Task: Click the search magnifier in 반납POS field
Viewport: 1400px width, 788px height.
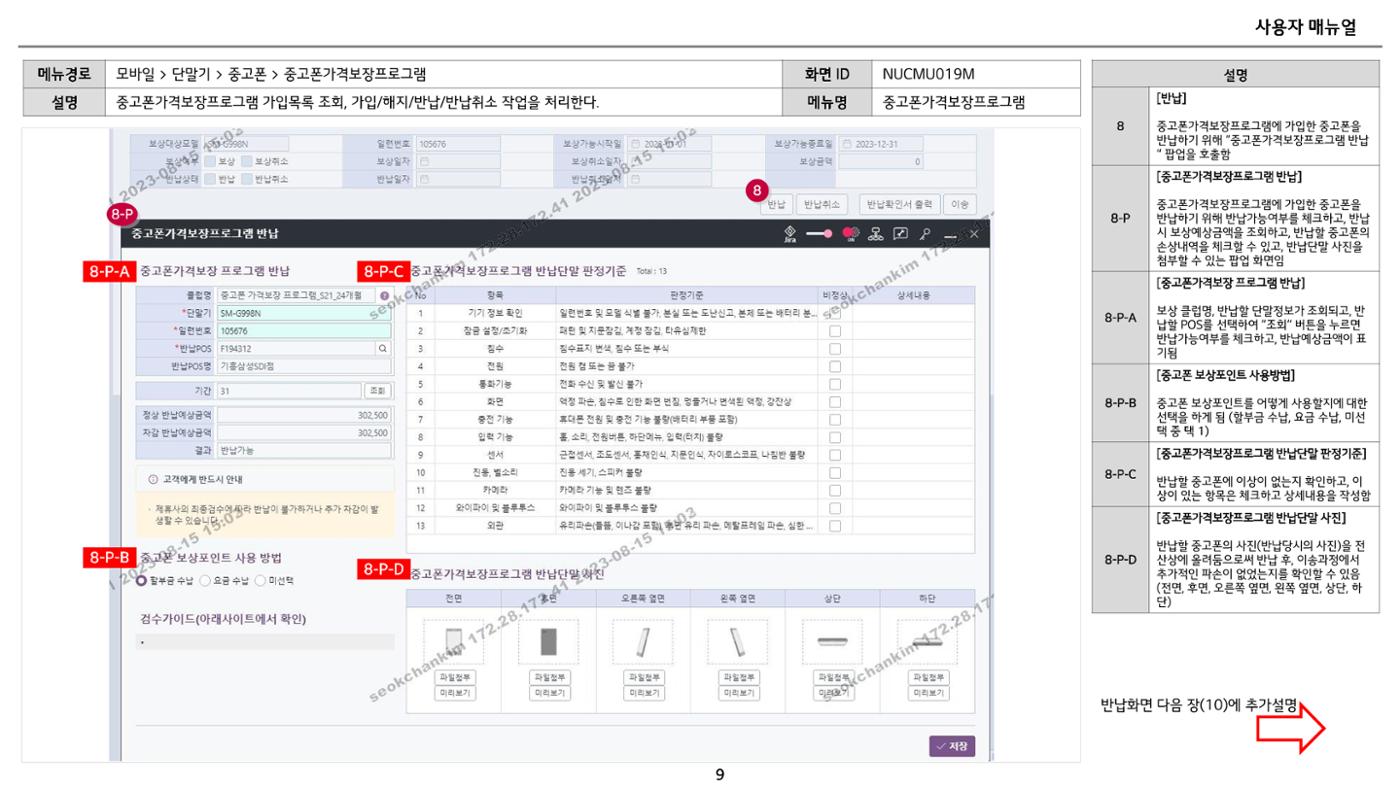Action: click(382, 349)
